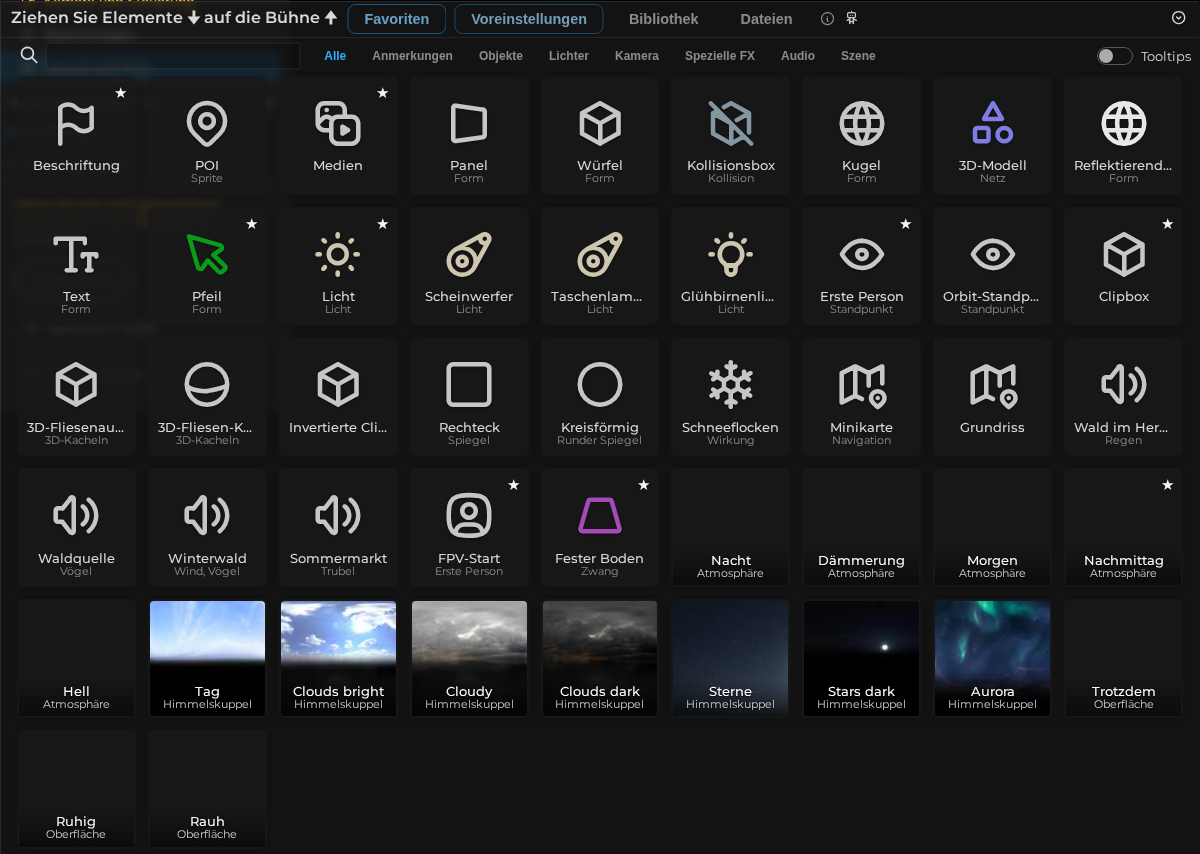
Task: Filter by the Lichter category
Action: pos(569,56)
